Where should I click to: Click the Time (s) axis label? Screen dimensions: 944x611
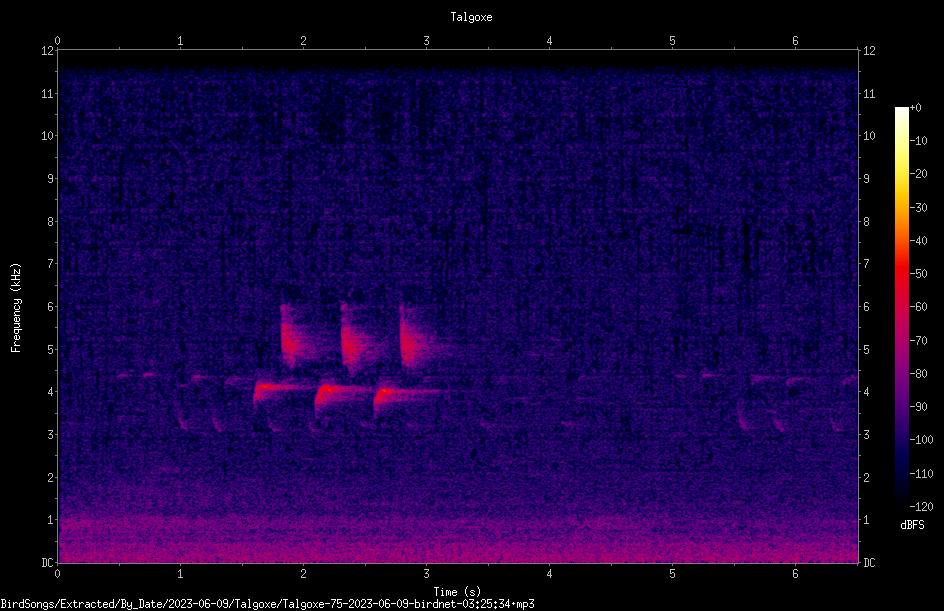coord(457,592)
